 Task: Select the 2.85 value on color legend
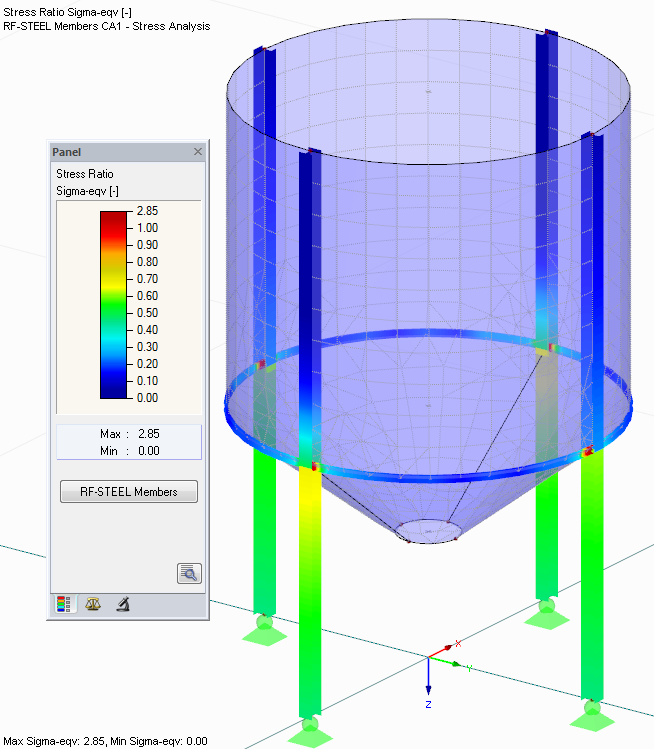click(x=147, y=211)
